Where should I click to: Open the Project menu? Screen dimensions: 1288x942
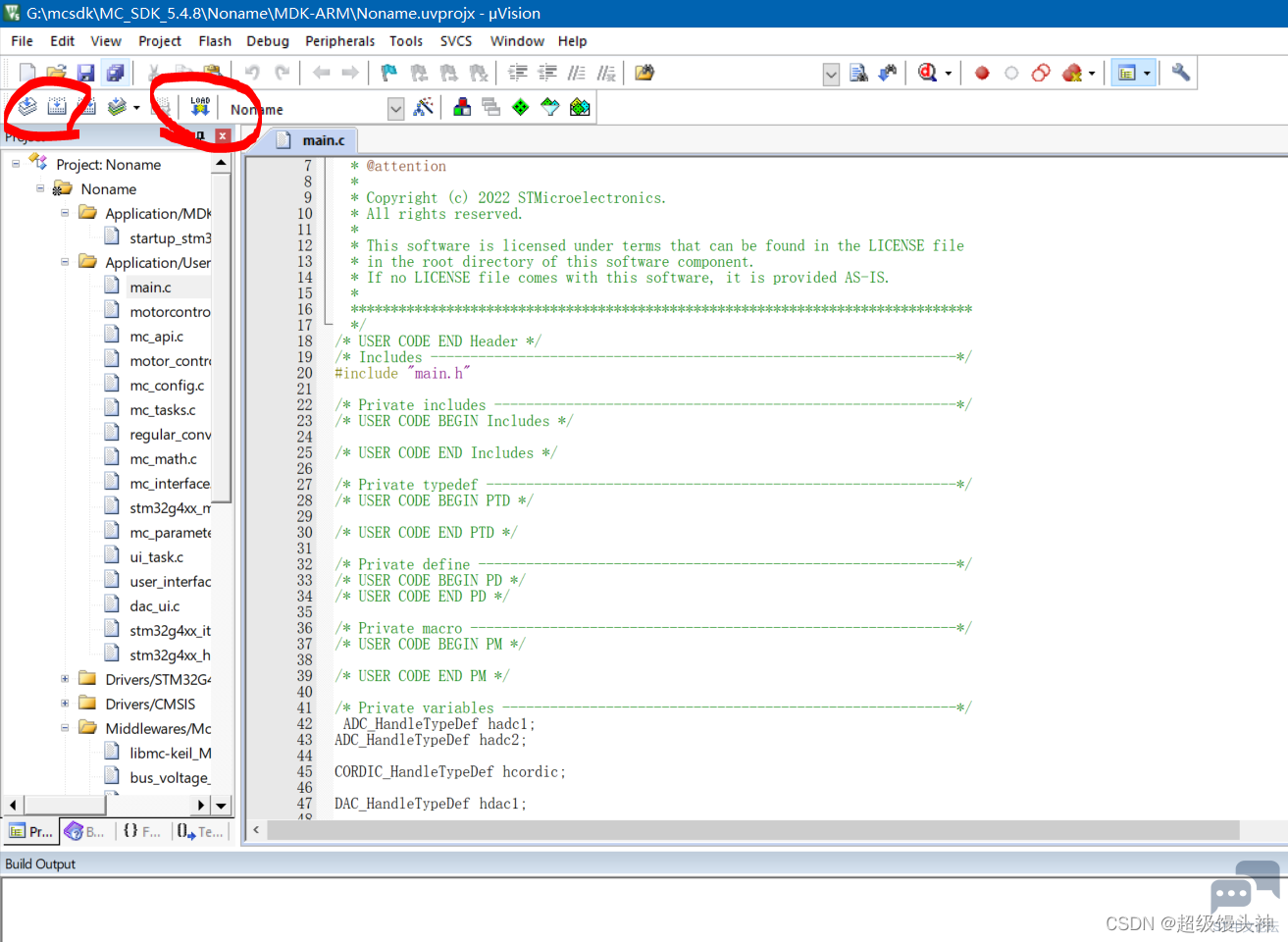coord(160,41)
